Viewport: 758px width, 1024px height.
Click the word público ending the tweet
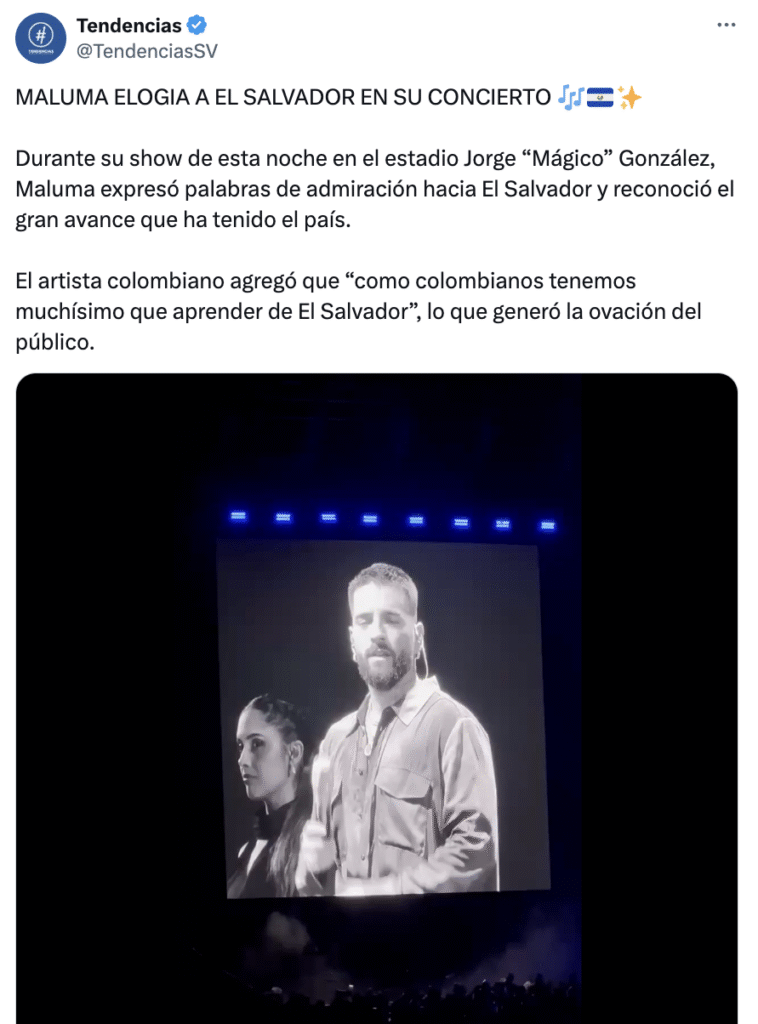click(55, 342)
